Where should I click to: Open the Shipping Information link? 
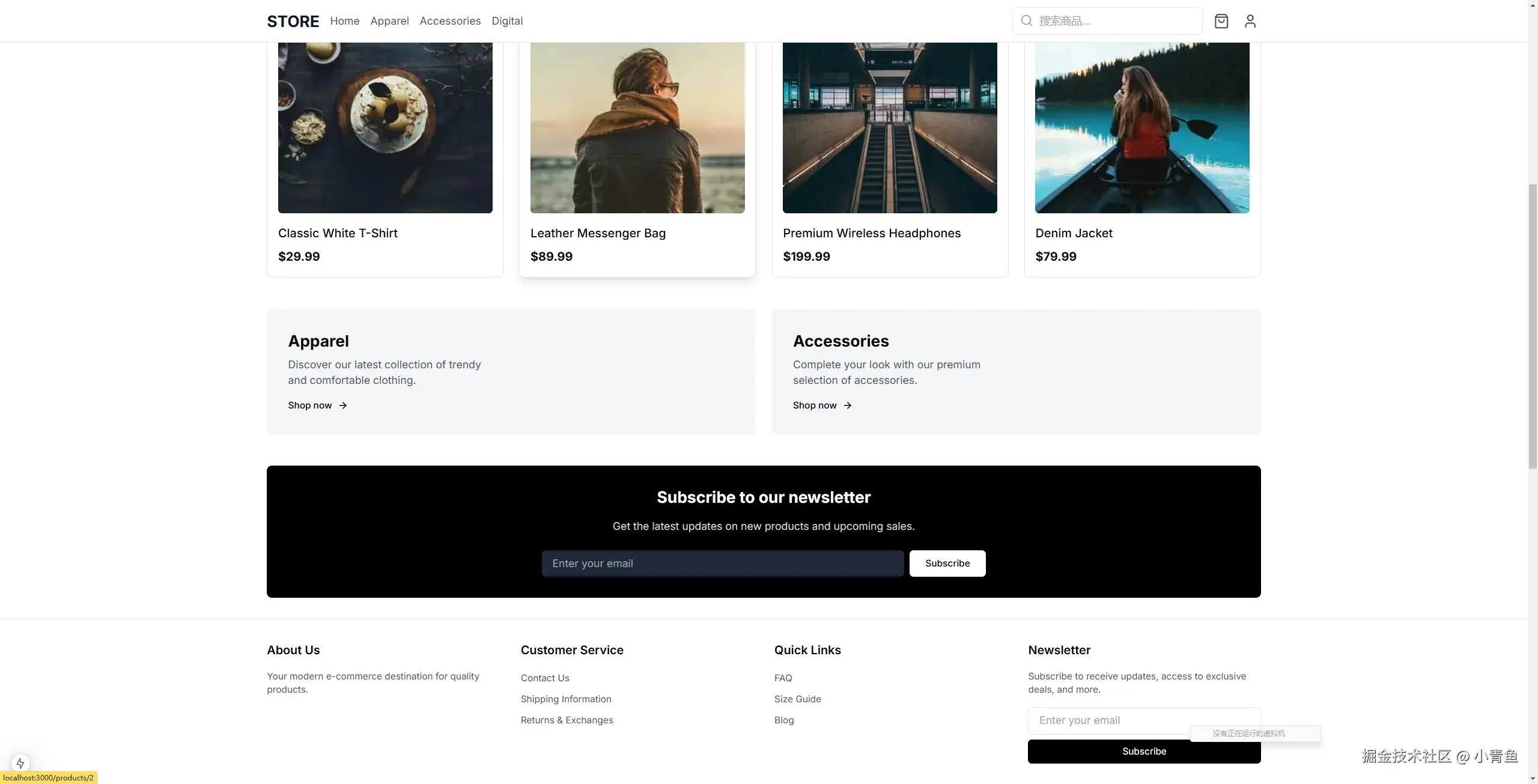click(565, 699)
